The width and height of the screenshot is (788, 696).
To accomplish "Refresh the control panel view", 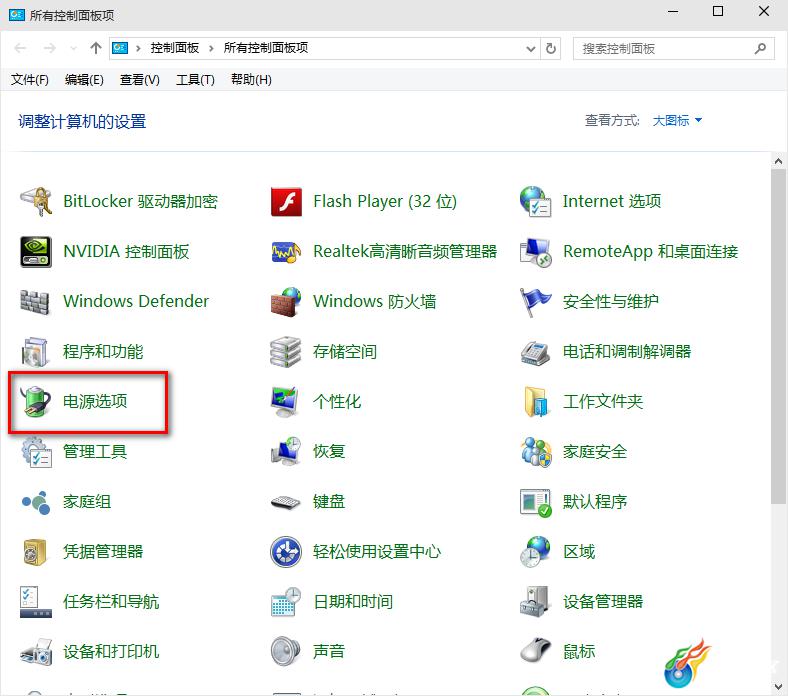I will pos(551,49).
